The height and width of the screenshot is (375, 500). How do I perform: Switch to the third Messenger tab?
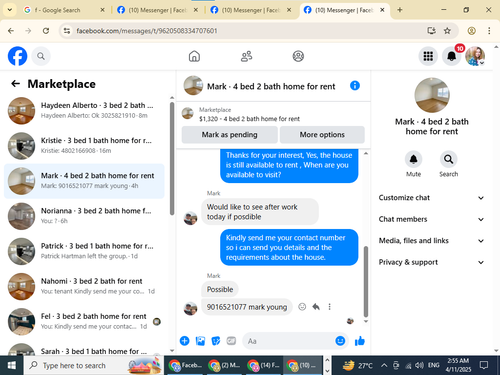pos(345,10)
